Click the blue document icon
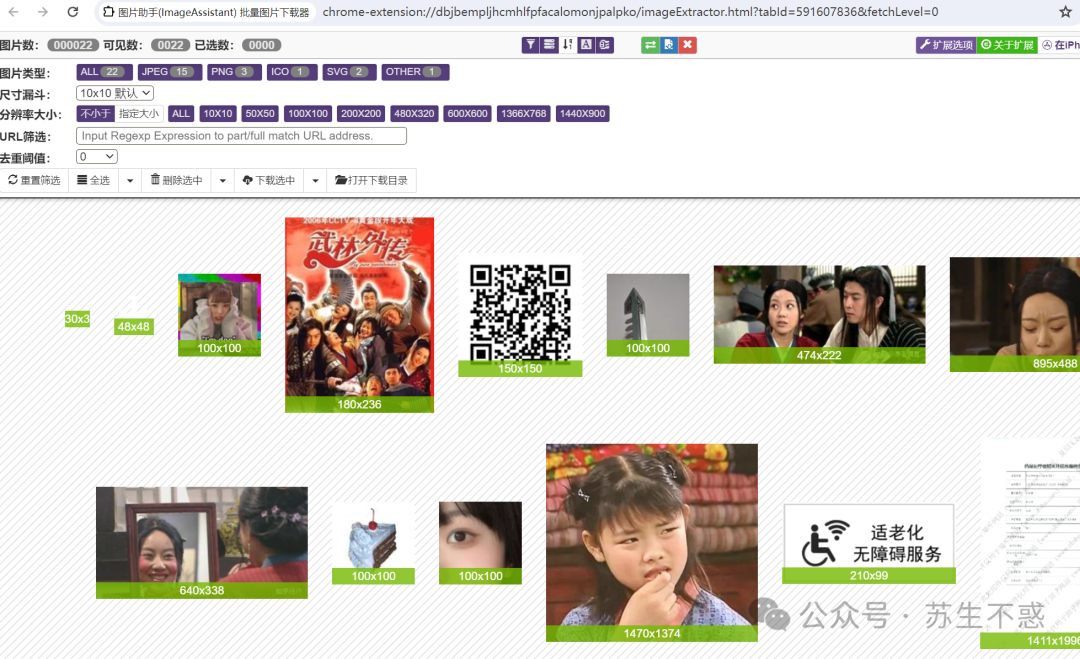 (x=669, y=45)
